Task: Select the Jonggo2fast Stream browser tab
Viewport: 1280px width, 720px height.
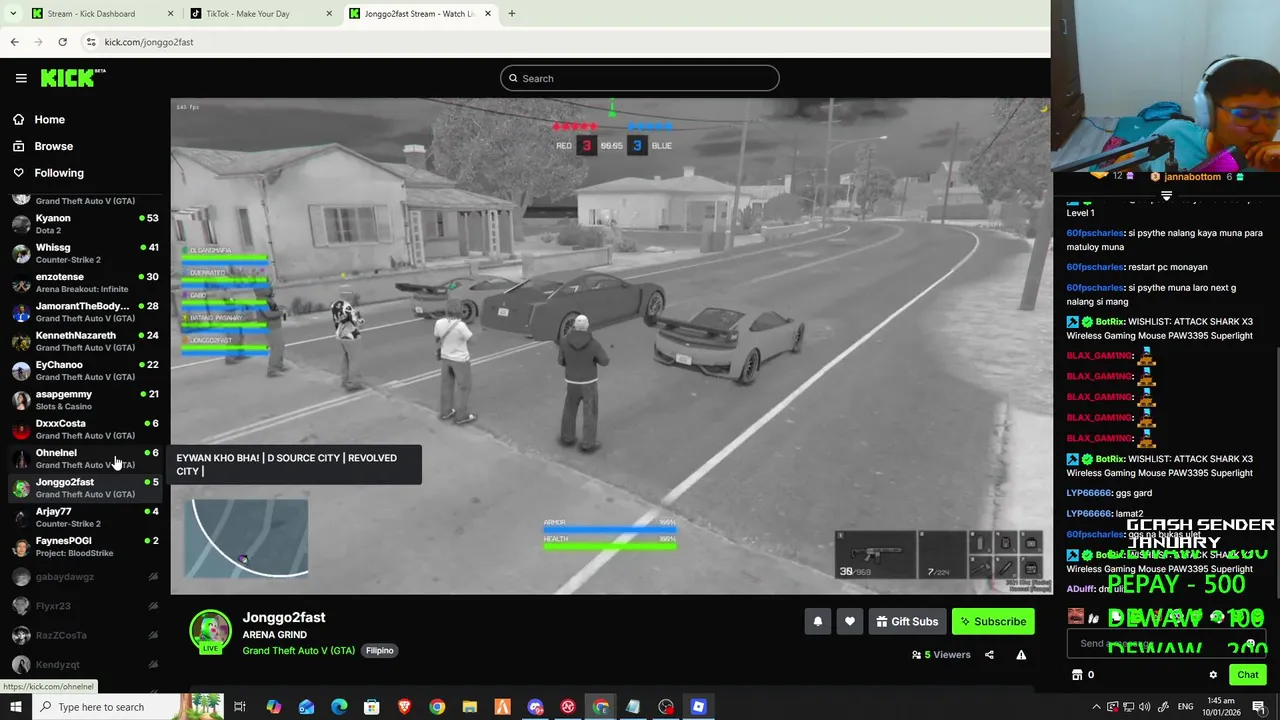Action: coord(420,14)
